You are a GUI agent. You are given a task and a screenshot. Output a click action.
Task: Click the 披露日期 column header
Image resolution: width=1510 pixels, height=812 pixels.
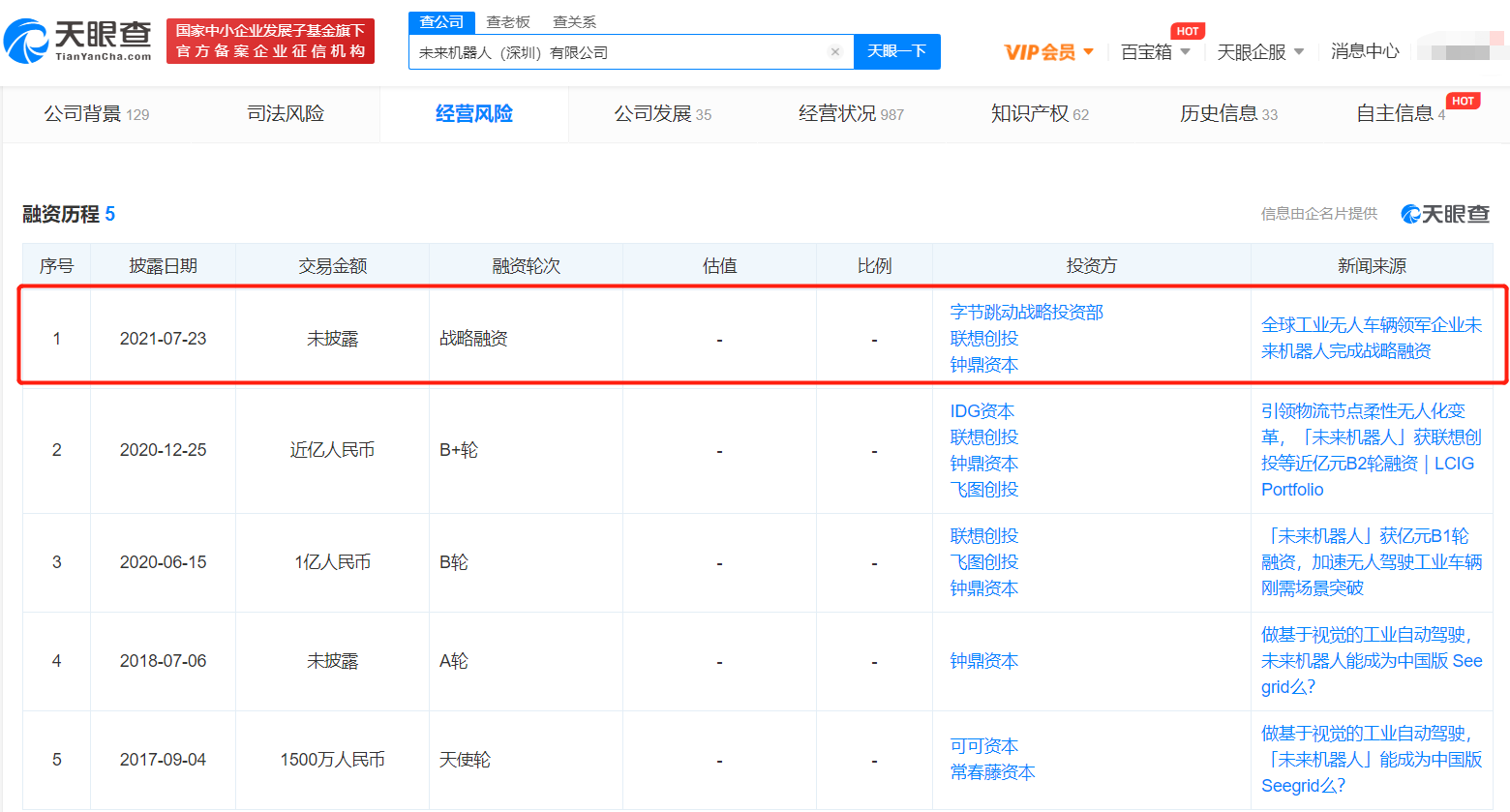pos(164,265)
